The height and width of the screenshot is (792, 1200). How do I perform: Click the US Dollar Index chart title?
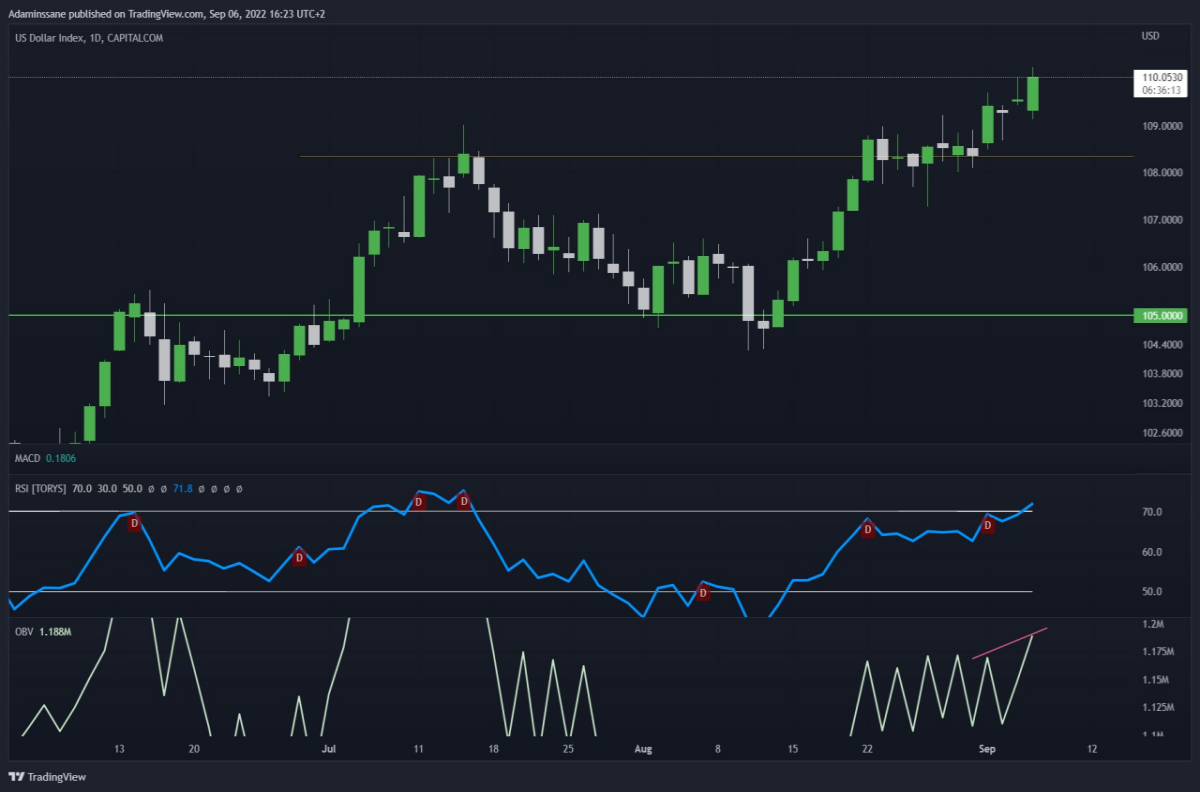point(52,38)
